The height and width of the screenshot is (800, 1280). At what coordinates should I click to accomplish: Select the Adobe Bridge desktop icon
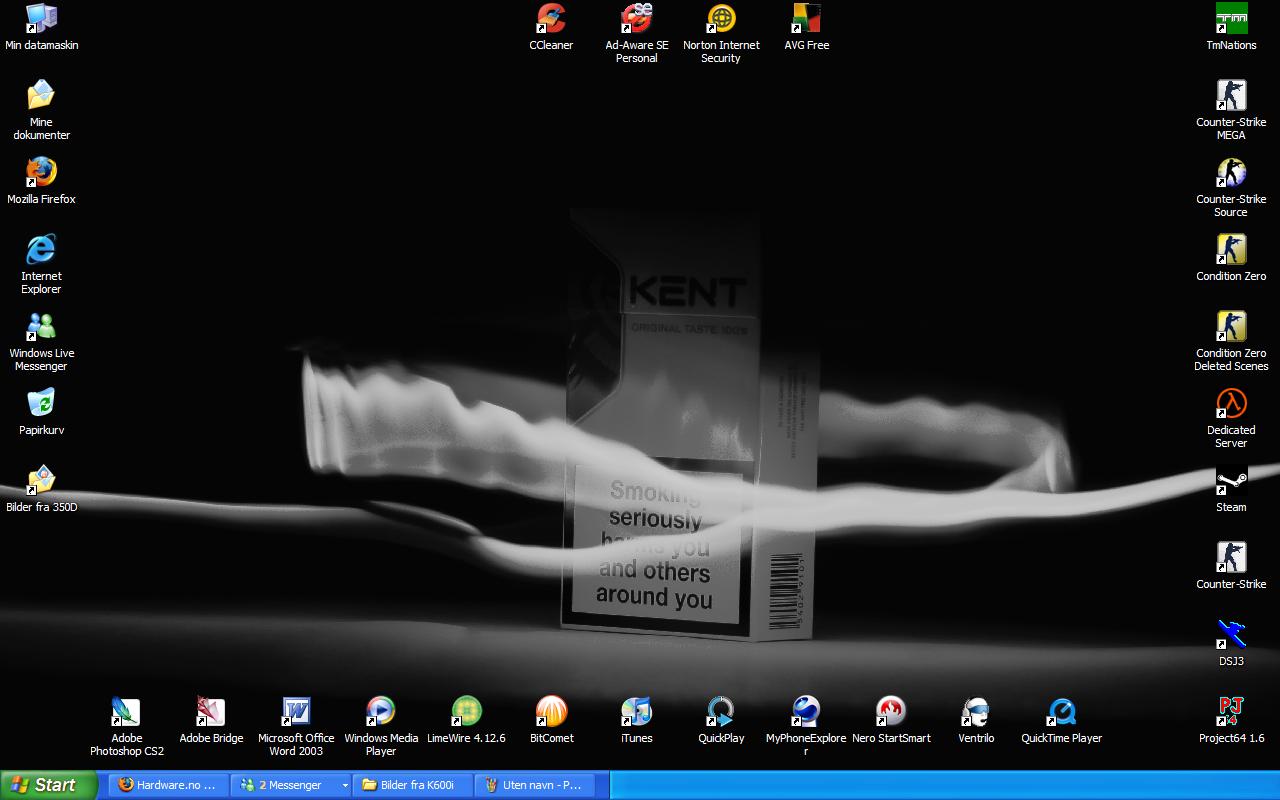click(211, 711)
